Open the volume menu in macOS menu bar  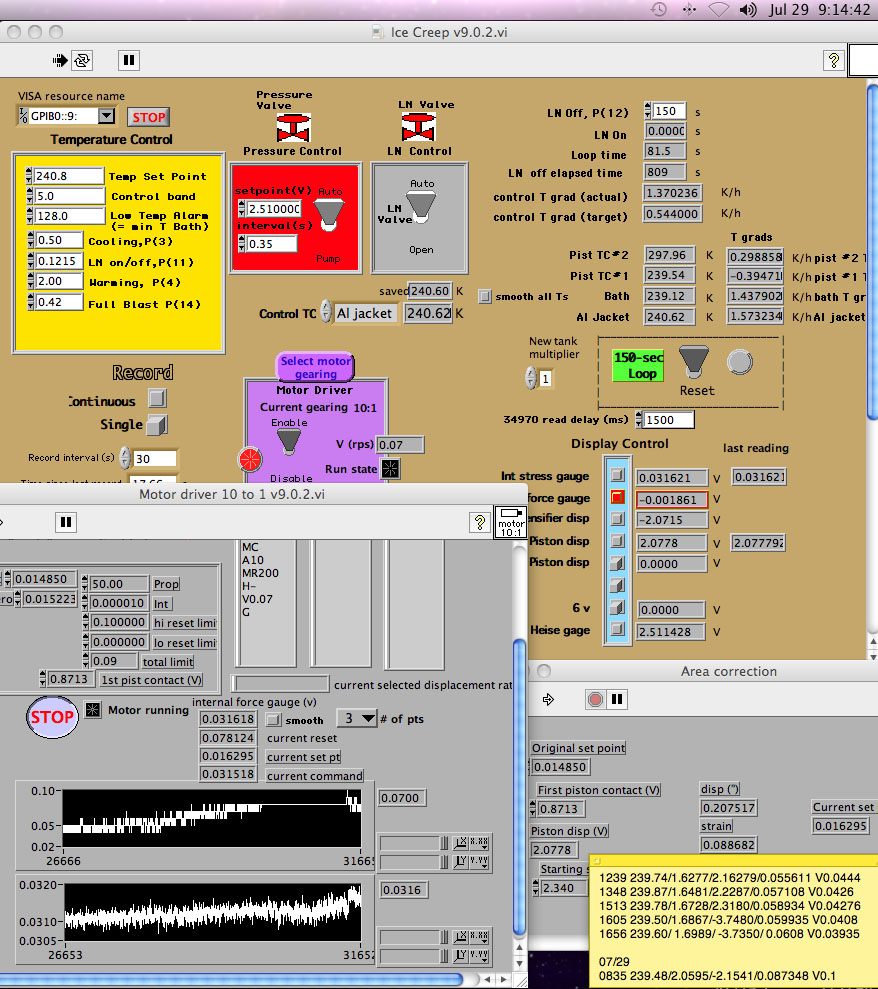749,9
